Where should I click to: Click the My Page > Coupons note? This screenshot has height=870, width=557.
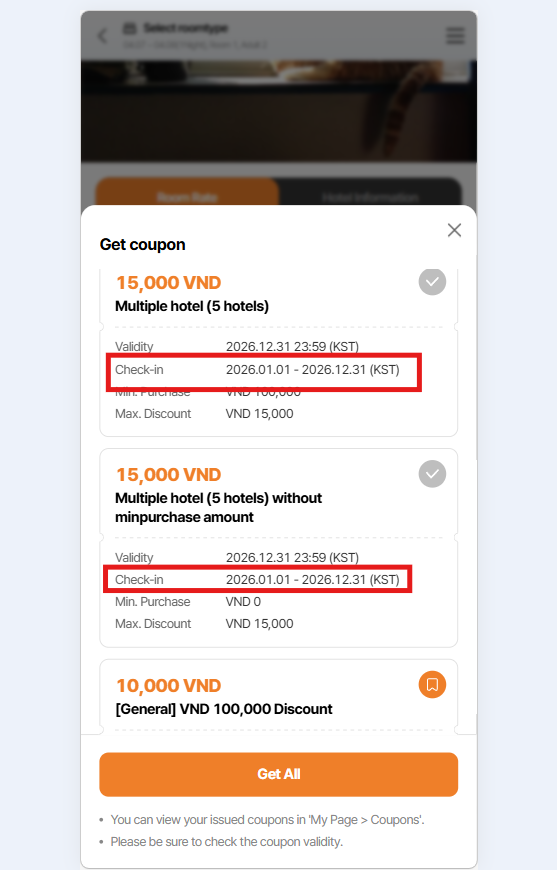pos(267,820)
